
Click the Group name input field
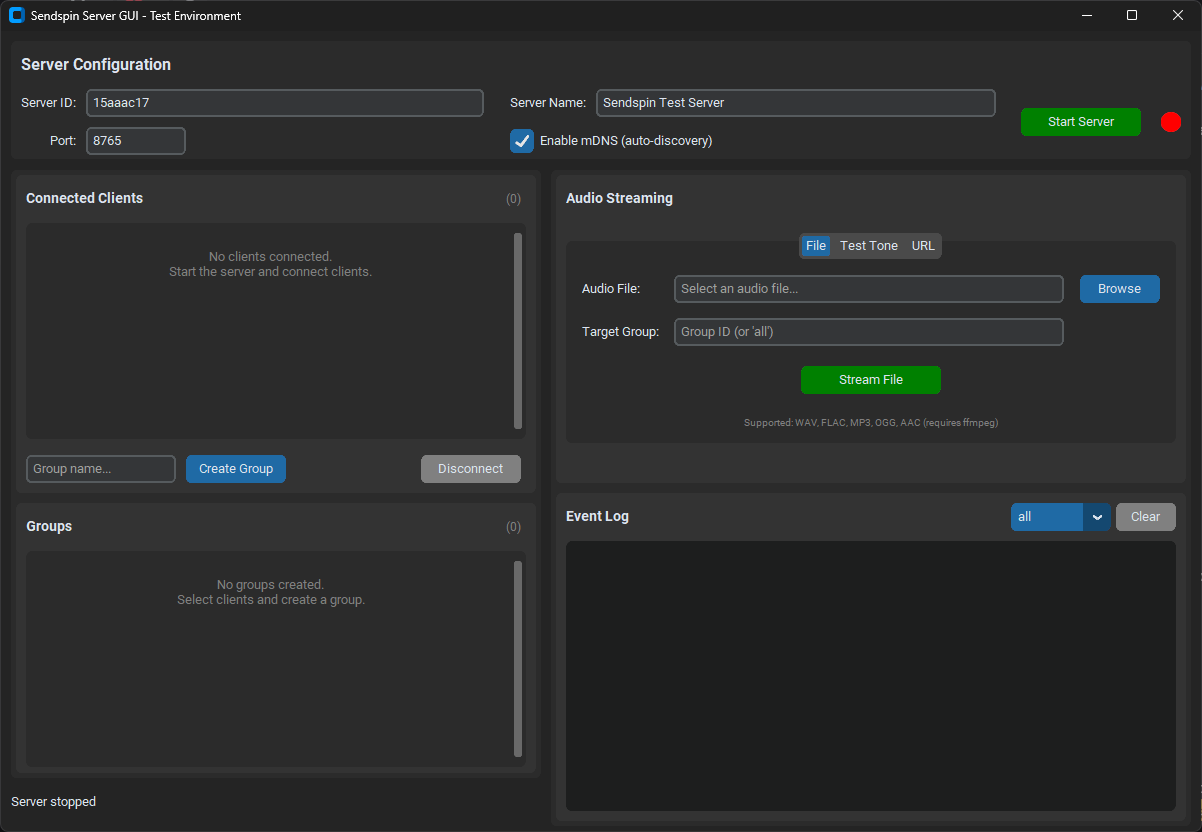pos(101,469)
